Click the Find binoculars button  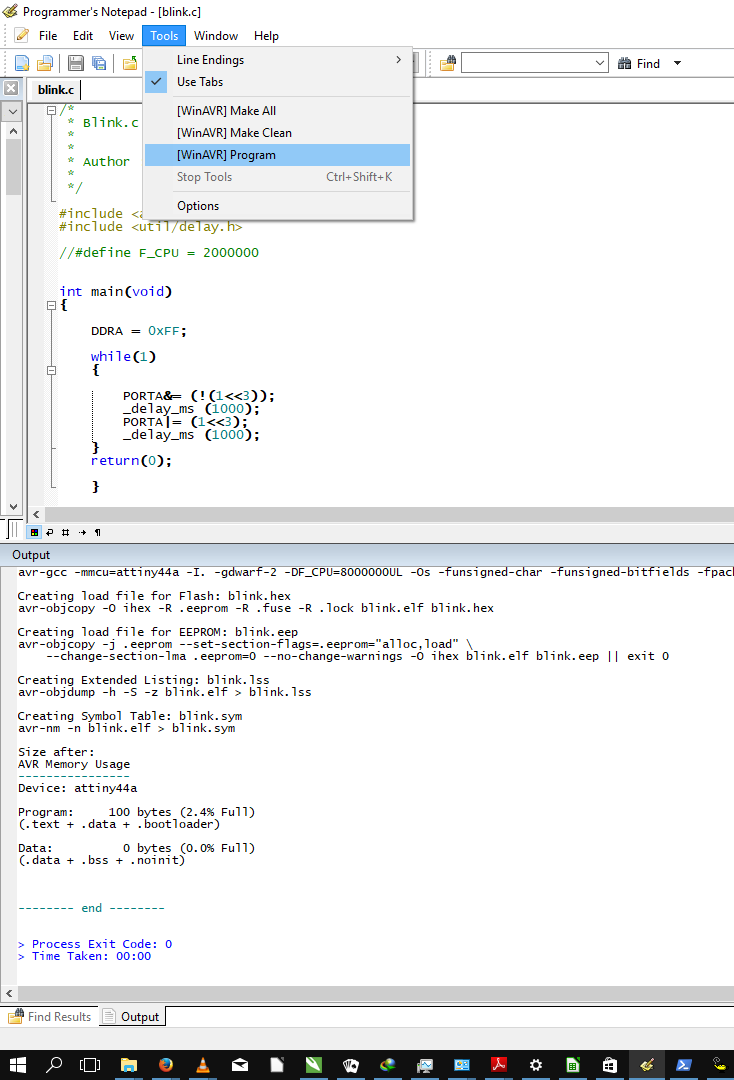pos(639,63)
